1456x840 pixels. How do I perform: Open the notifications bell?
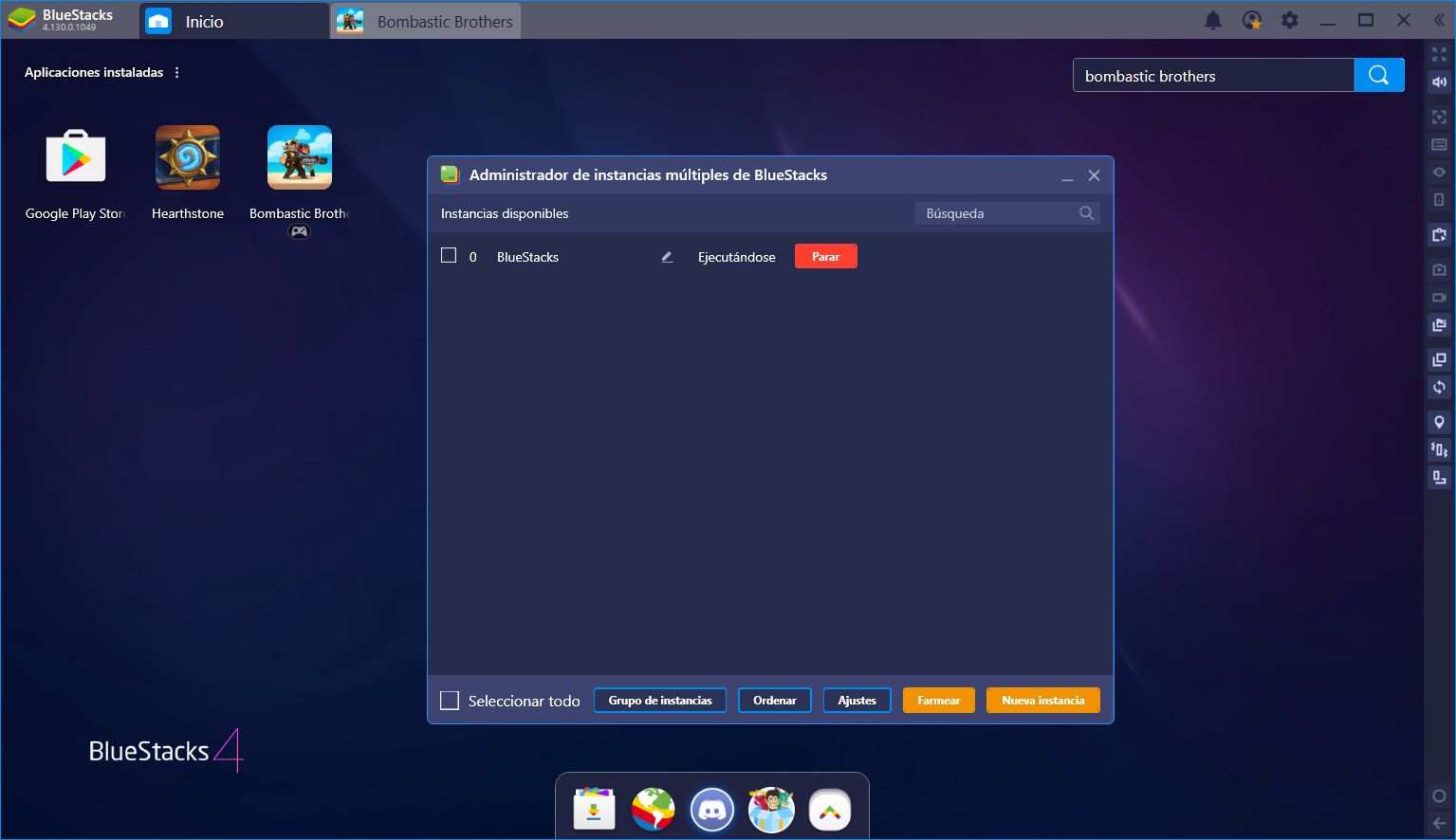tap(1213, 20)
